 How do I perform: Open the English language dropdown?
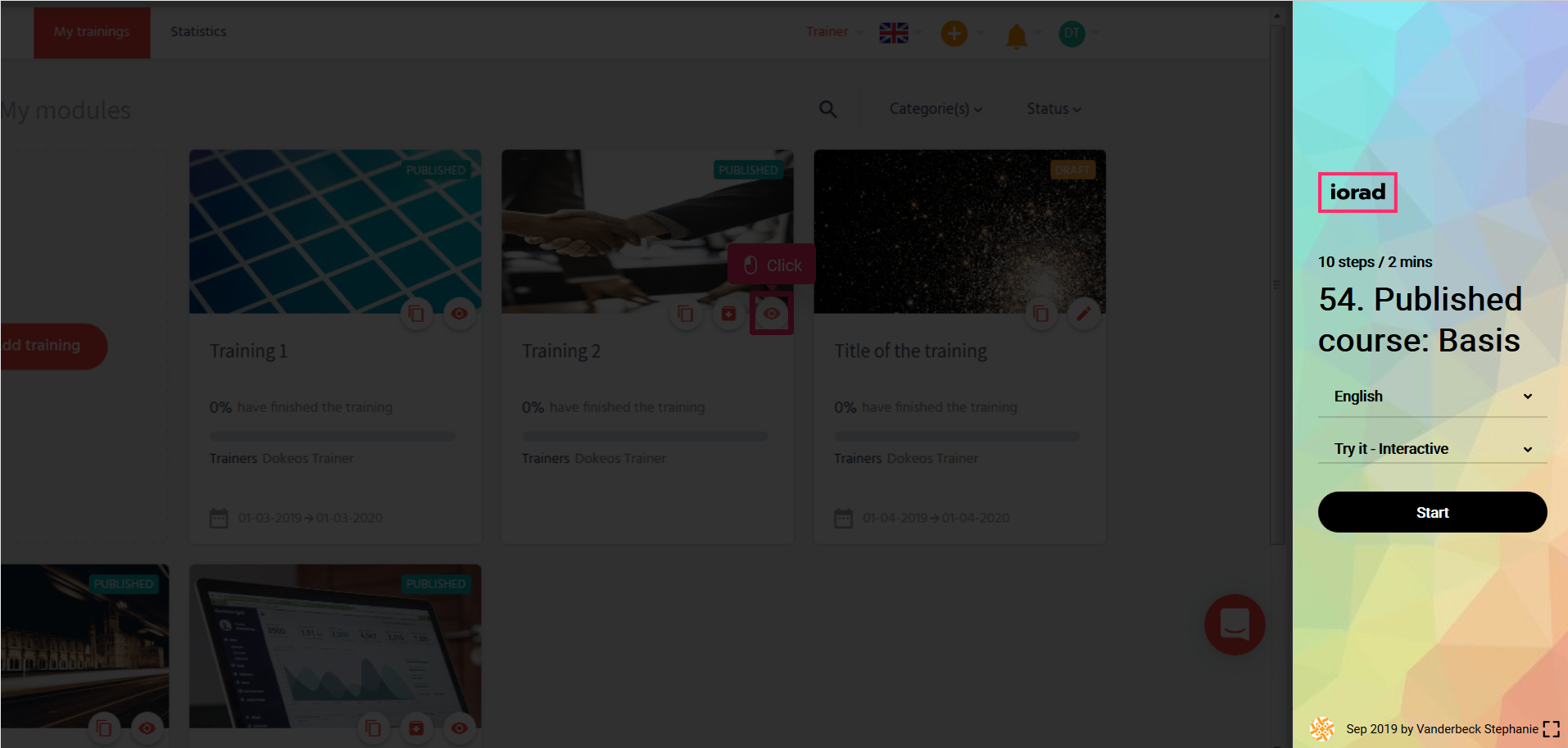[x=1431, y=397]
